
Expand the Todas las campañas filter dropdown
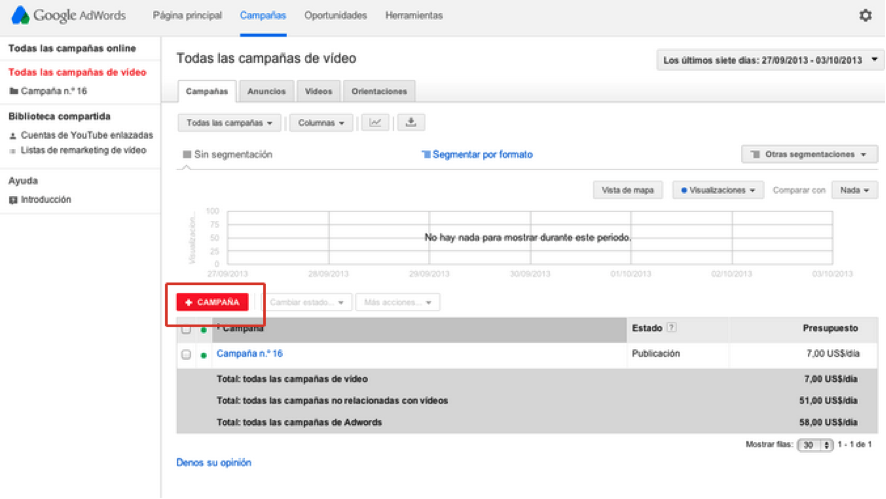point(231,123)
